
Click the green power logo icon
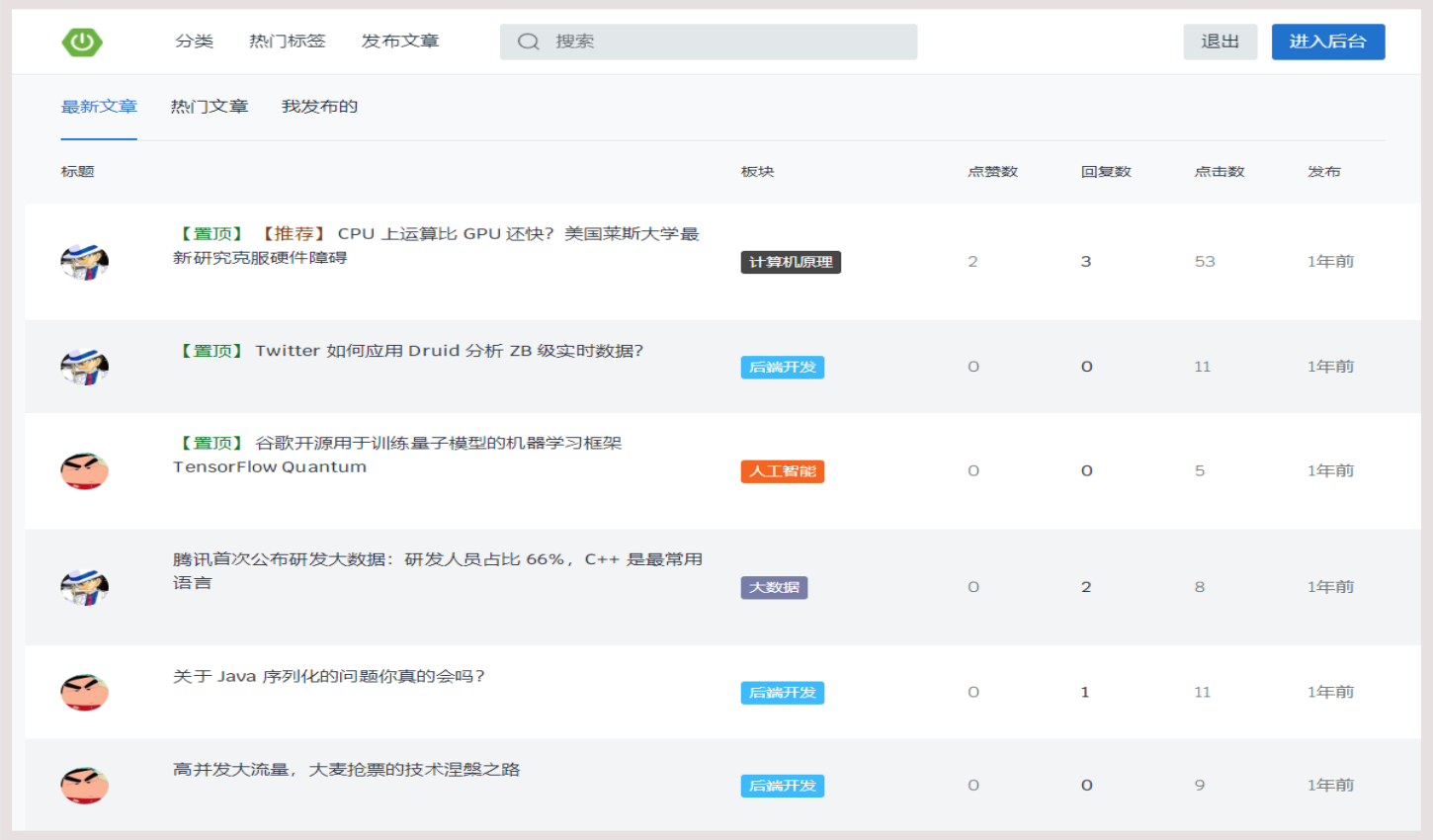(x=82, y=42)
